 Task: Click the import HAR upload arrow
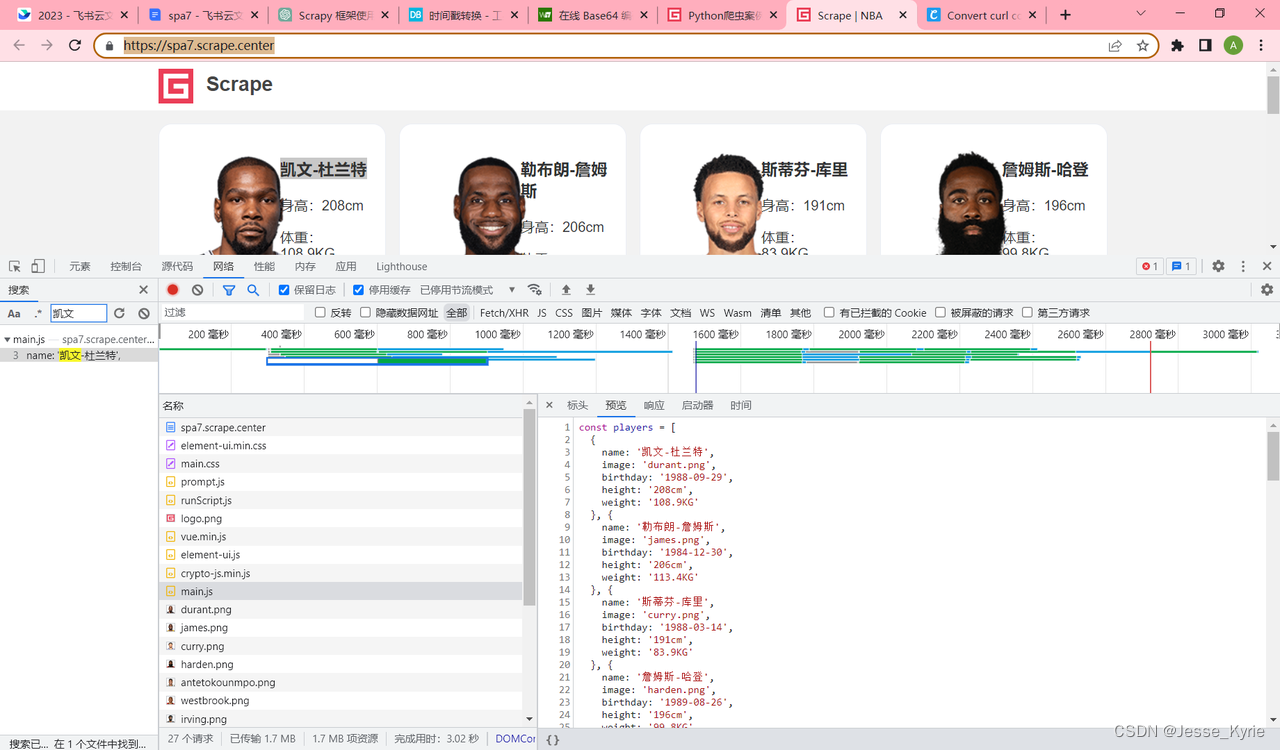(x=566, y=290)
